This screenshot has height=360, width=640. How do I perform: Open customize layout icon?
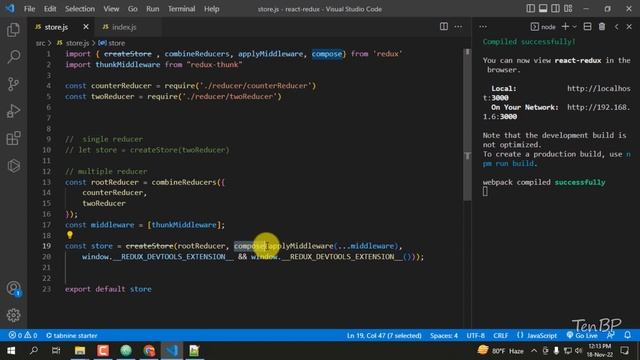pyautogui.click(x=568, y=9)
